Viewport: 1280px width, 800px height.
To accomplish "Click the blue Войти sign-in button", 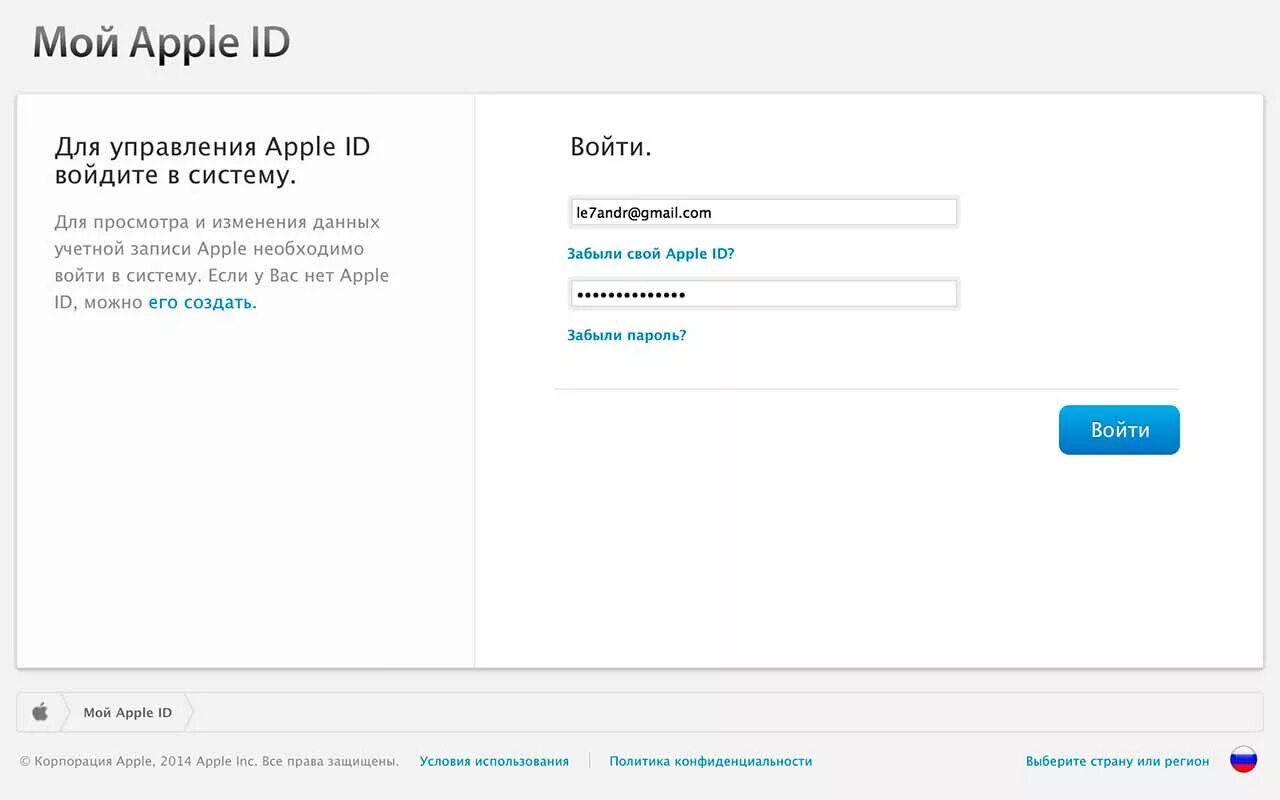I will point(1119,430).
